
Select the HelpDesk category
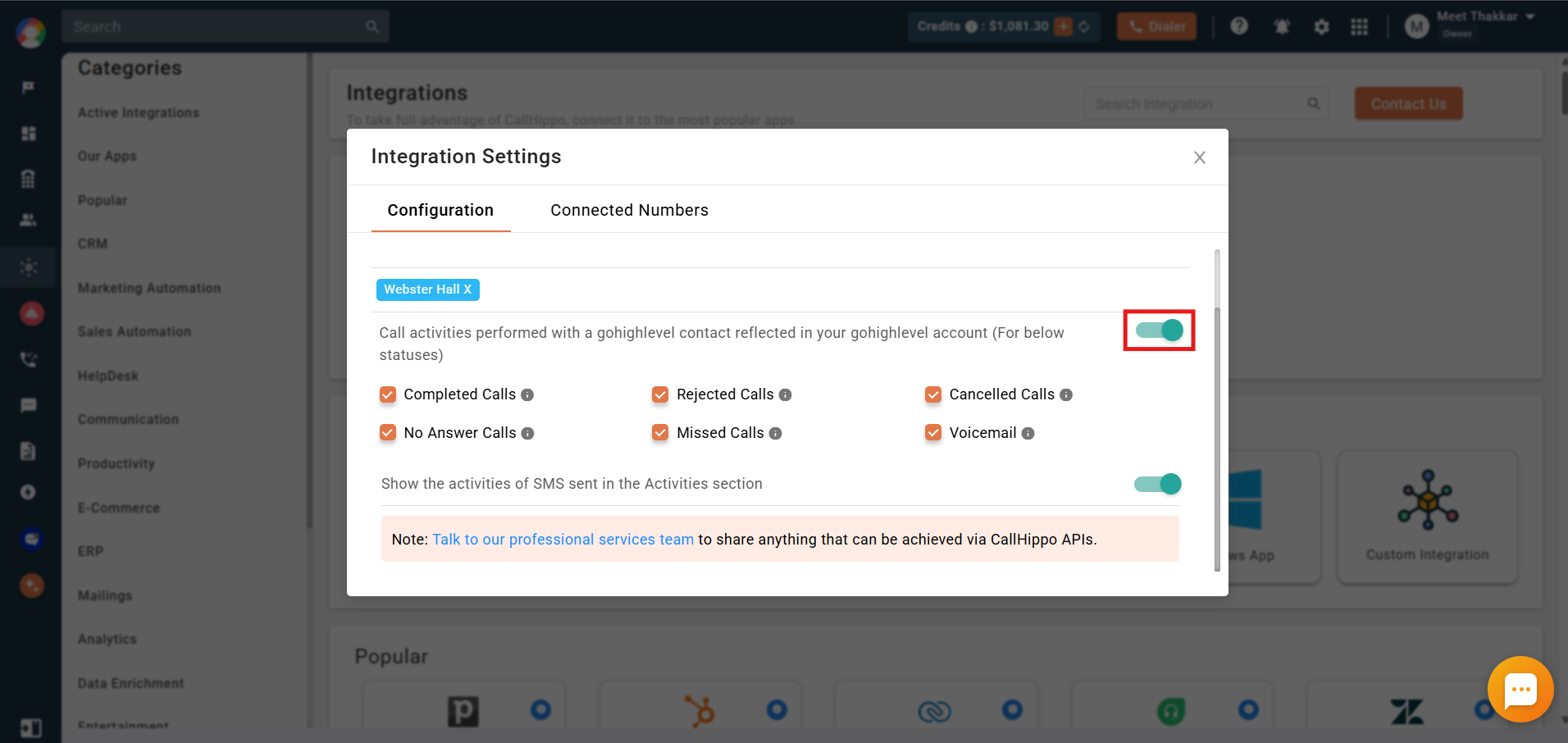[x=108, y=376]
